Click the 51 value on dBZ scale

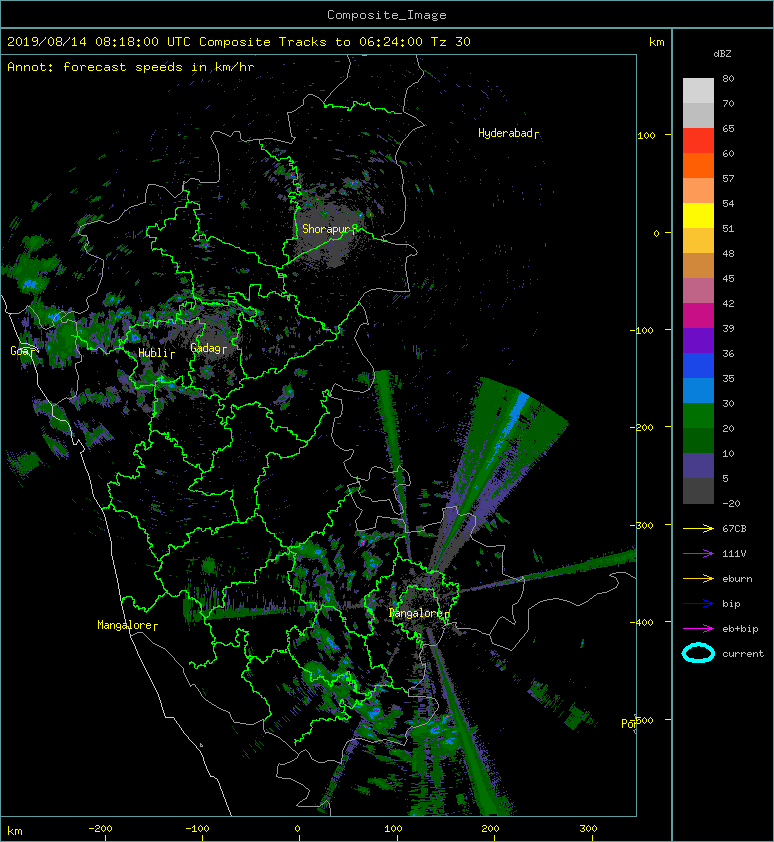click(728, 228)
